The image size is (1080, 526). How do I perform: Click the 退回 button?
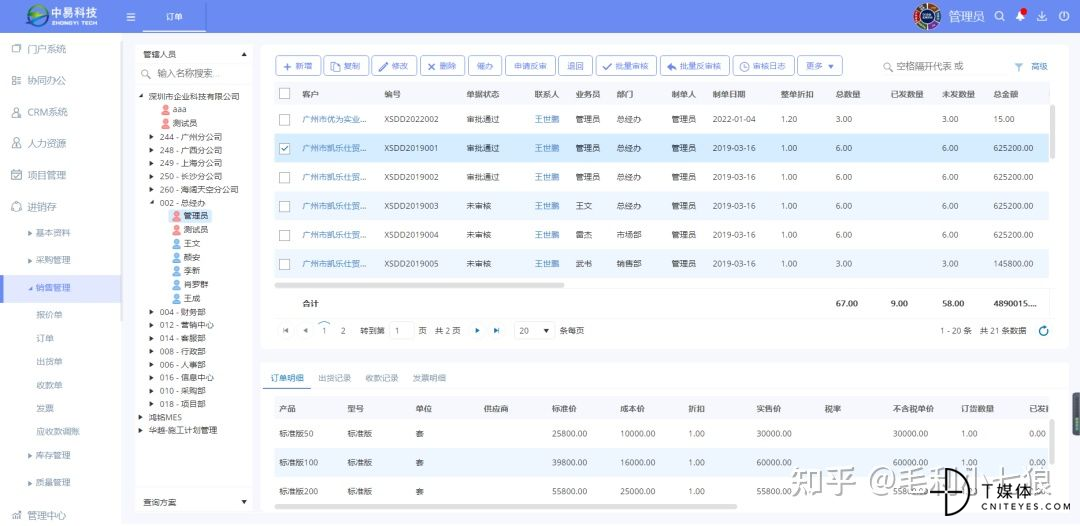coord(575,66)
